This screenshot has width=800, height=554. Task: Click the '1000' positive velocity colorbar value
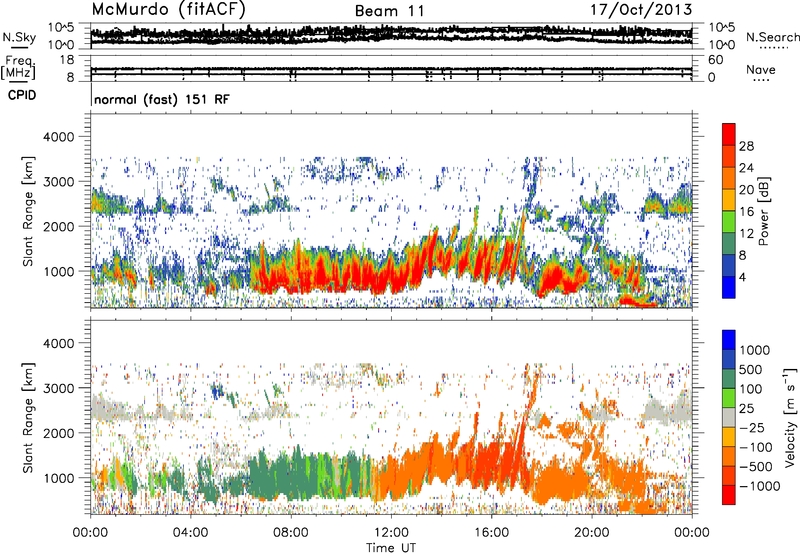[754, 350]
